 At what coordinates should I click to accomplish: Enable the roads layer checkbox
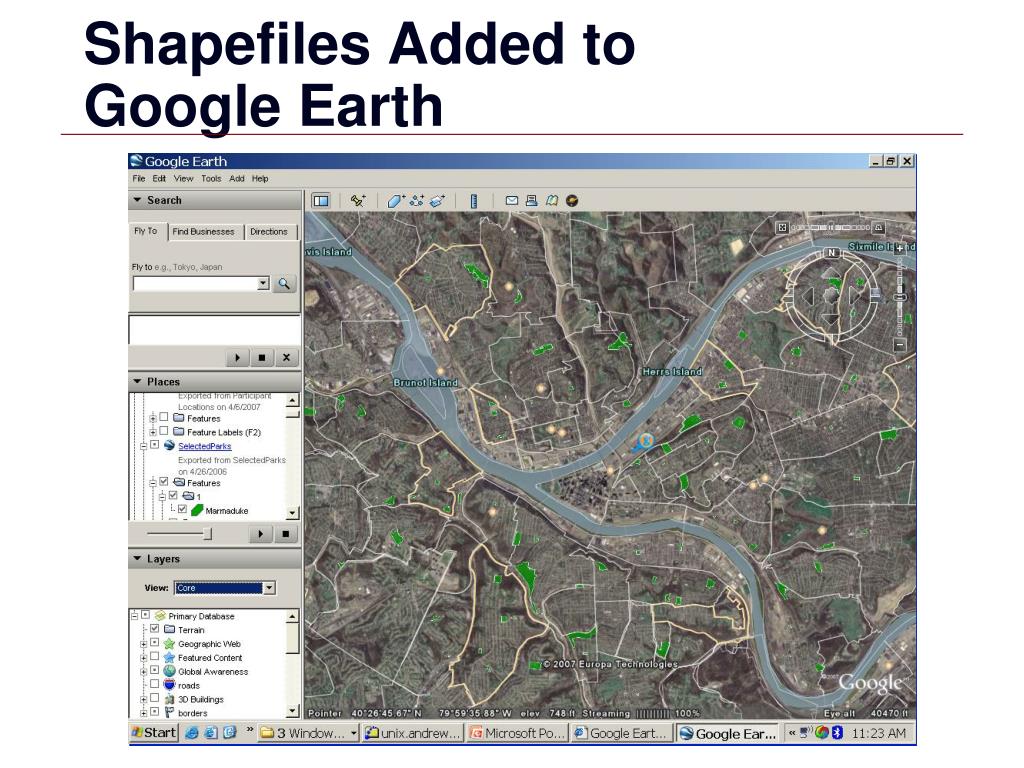coord(155,684)
